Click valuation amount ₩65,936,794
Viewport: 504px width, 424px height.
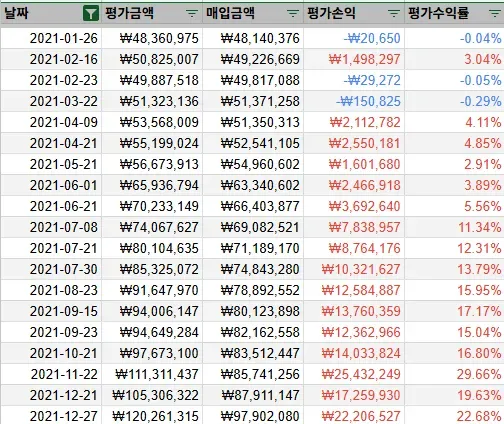[159, 185]
